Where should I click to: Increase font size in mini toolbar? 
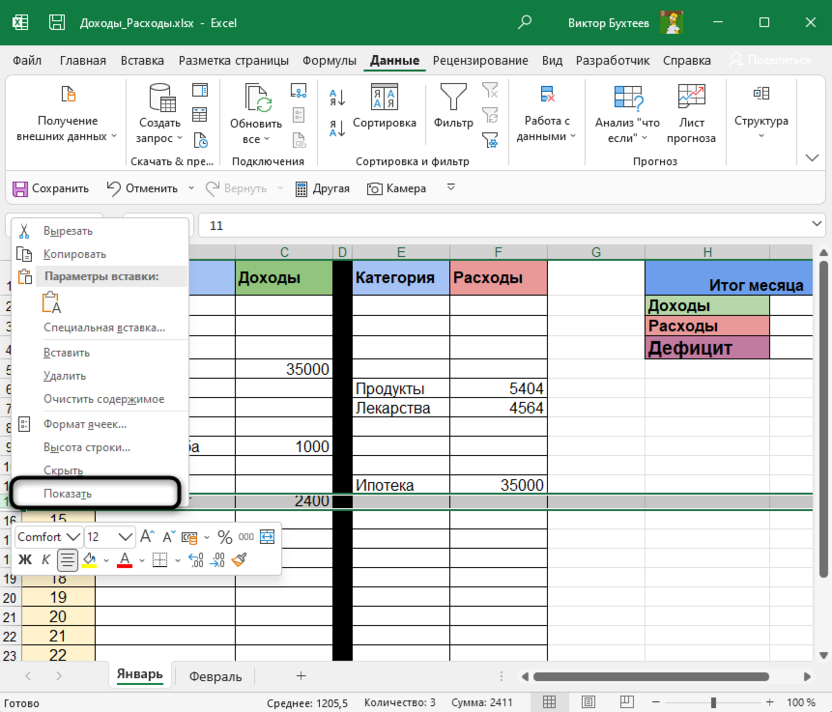147,537
